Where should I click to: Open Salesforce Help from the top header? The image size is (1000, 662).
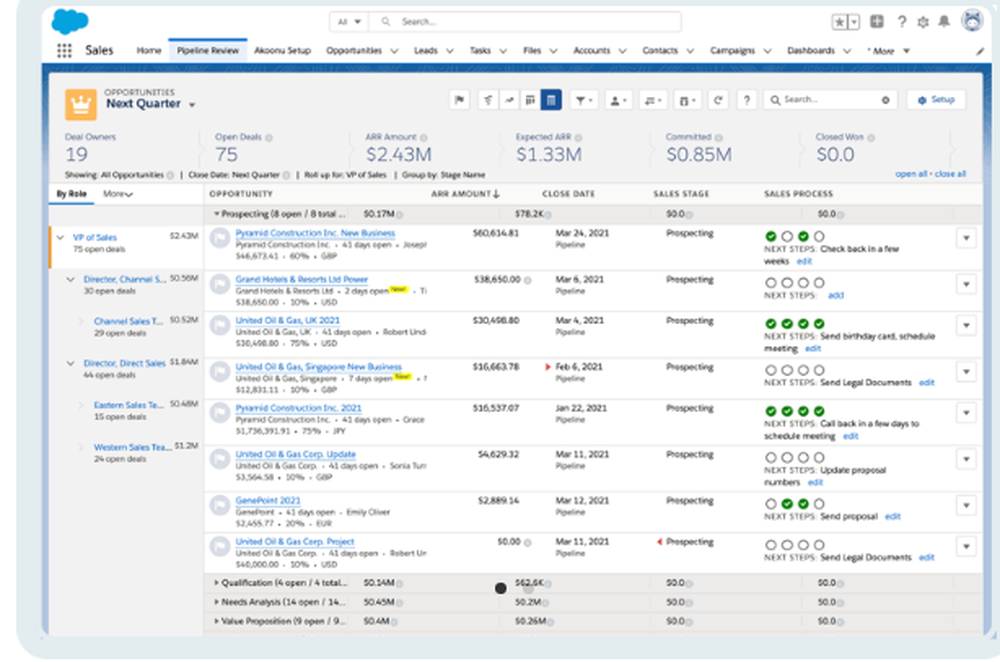point(901,22)
